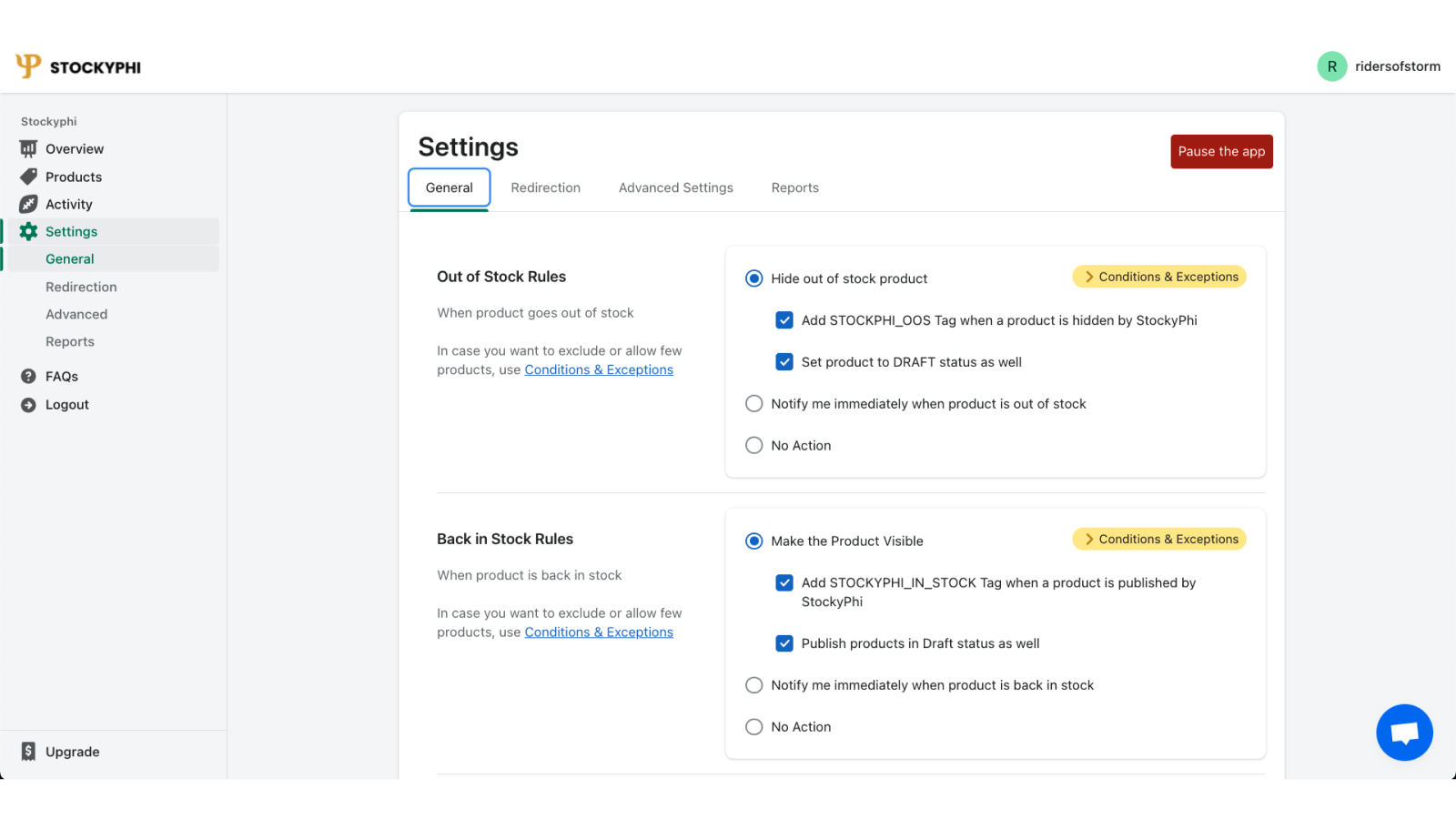
Task: Open the chat support bubble
Action: pos(1404,733)
